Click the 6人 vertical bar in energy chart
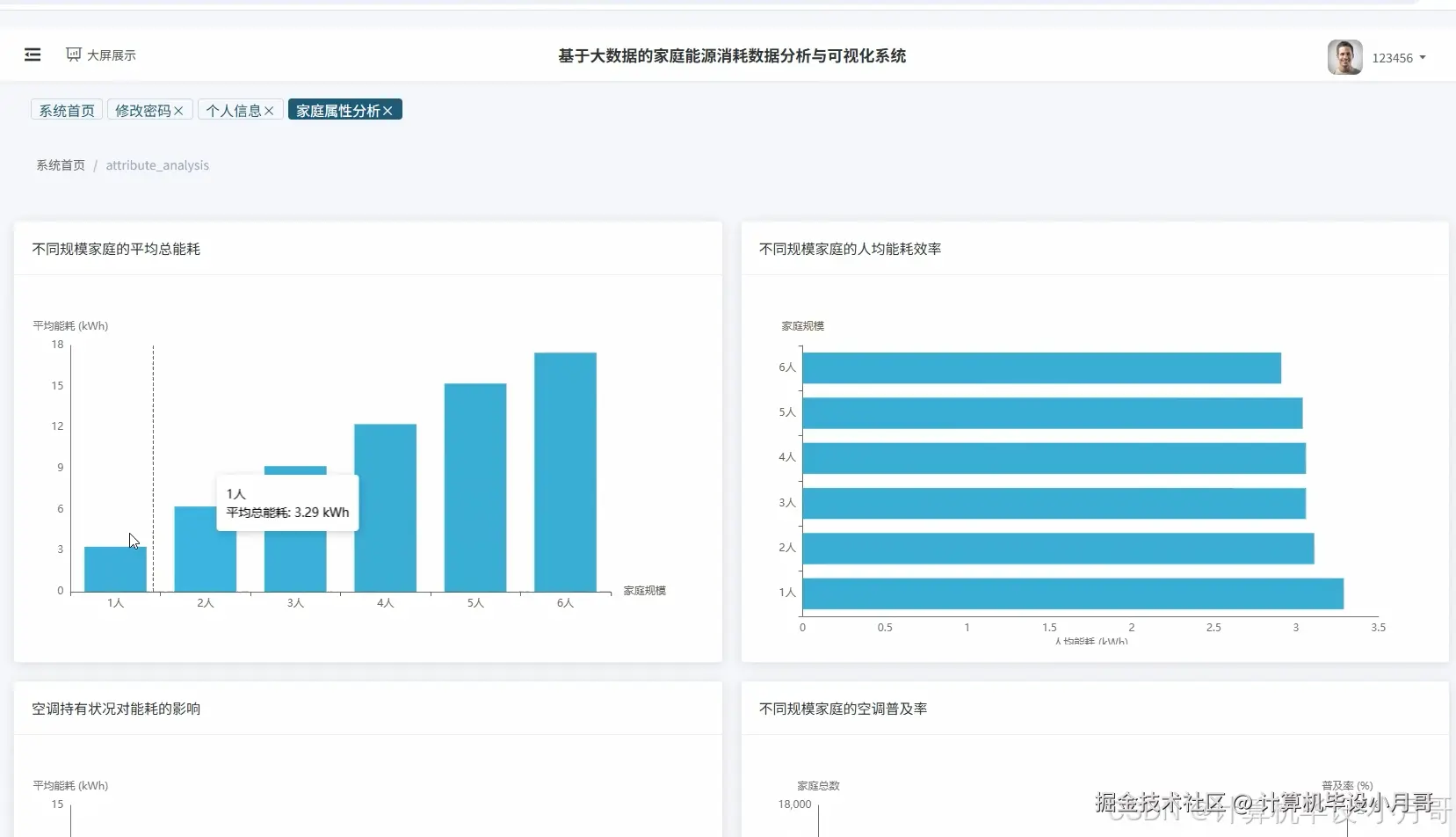Viewport: 1456px width, 837px height. [565, 472]
